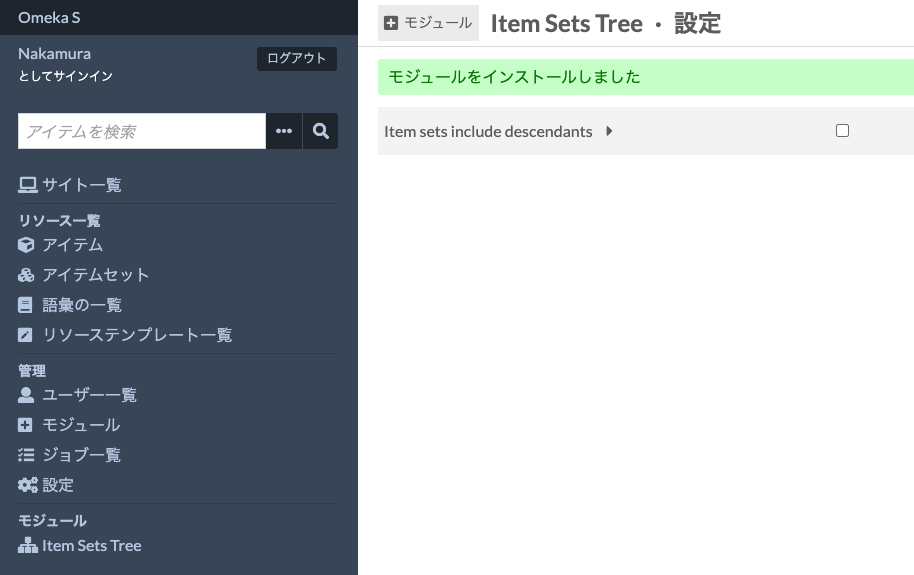Open リソーステンプレート一覧 page
The height and width of the screenshot is (575, 914).
pyautogui.click(x=137, y=335)
